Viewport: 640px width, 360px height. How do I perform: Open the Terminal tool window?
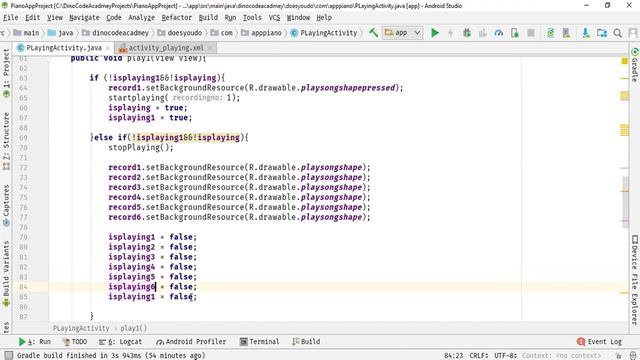click(260, 342)
